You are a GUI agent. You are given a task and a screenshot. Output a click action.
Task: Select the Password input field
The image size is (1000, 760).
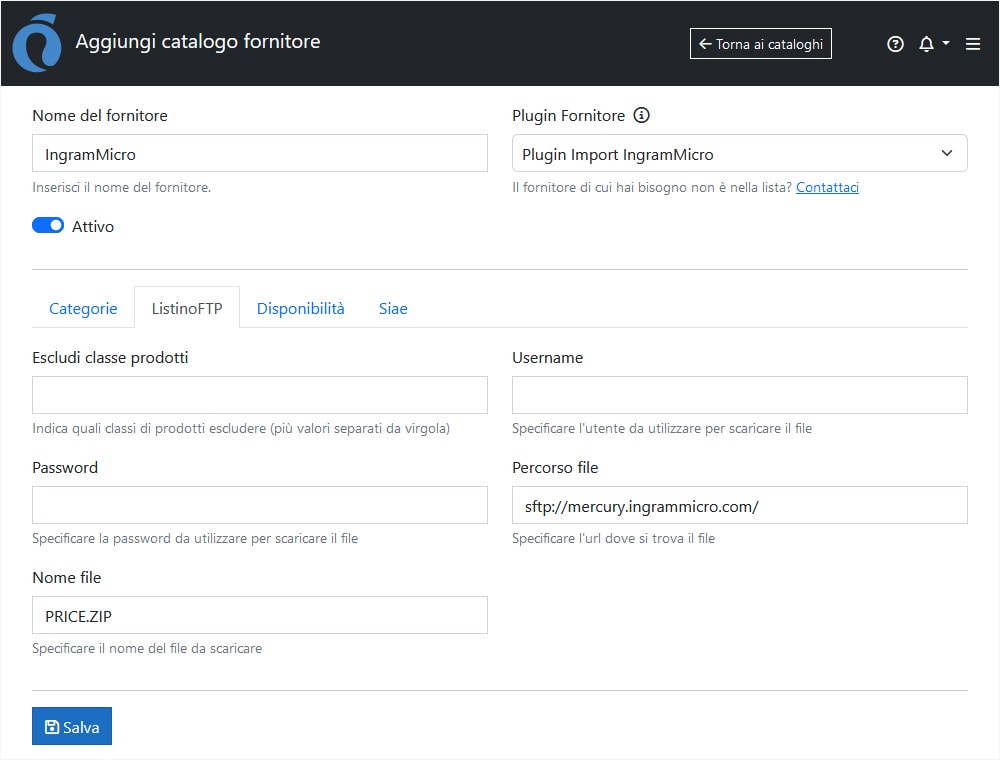[259, 505]
